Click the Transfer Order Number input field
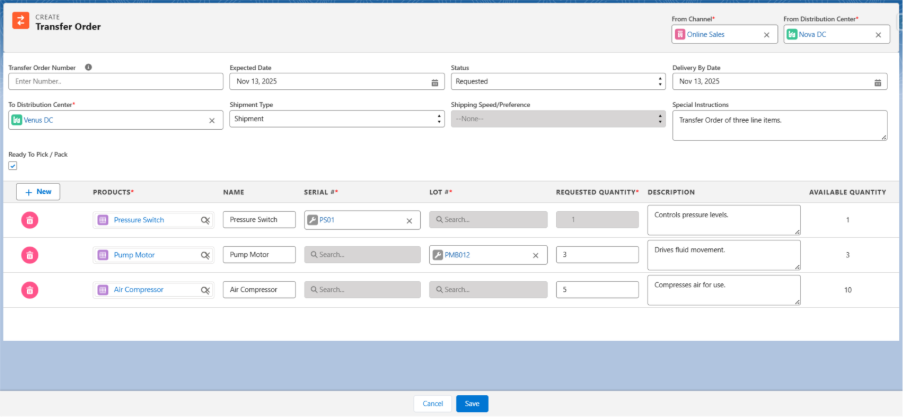Image resolution: width=903 pixels, height=417 pixels. [115, 82]
